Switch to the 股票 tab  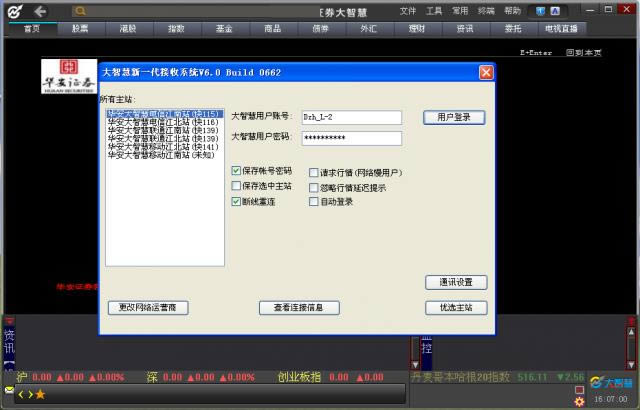tap(80, 29)
